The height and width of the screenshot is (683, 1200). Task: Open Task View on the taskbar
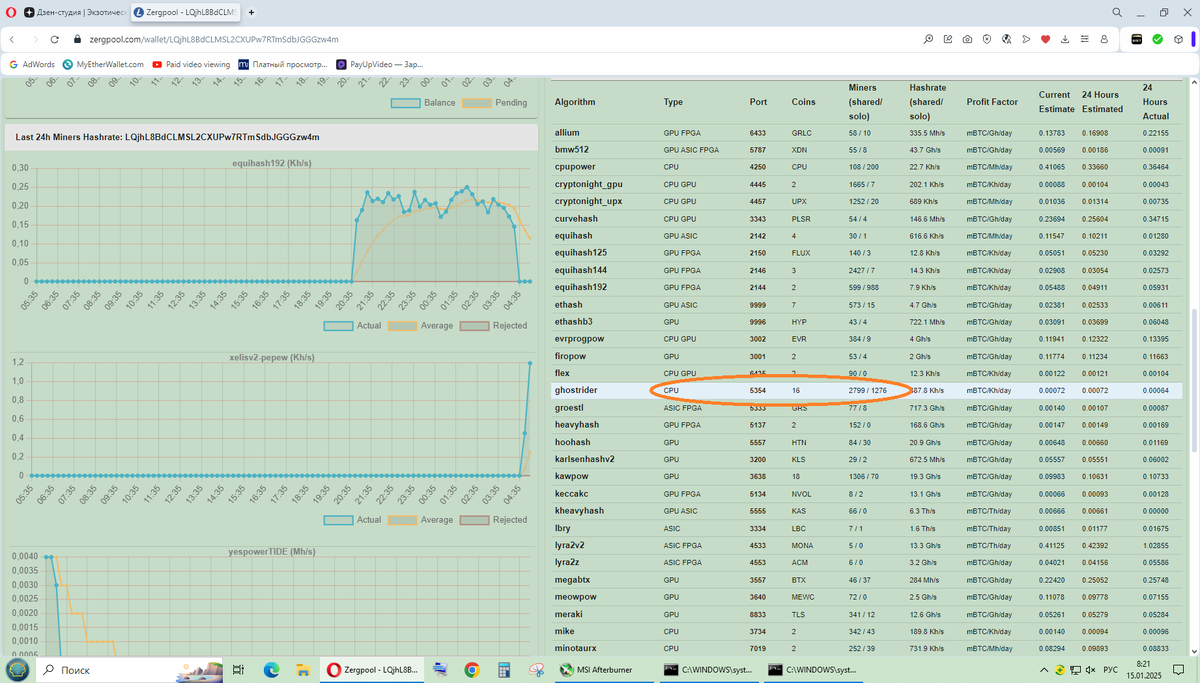tap(238, 669)
